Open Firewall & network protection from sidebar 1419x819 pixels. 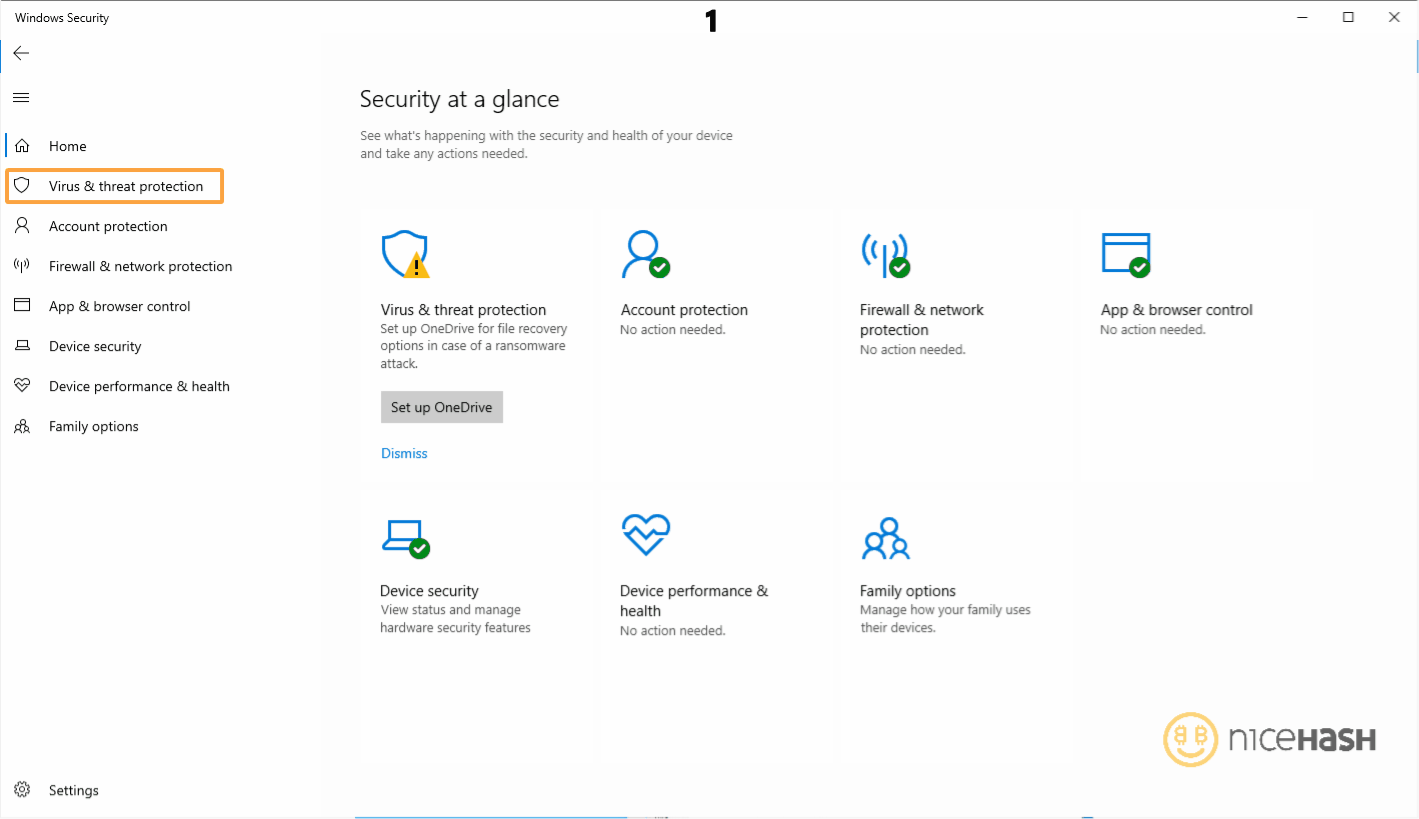point(140,266)
